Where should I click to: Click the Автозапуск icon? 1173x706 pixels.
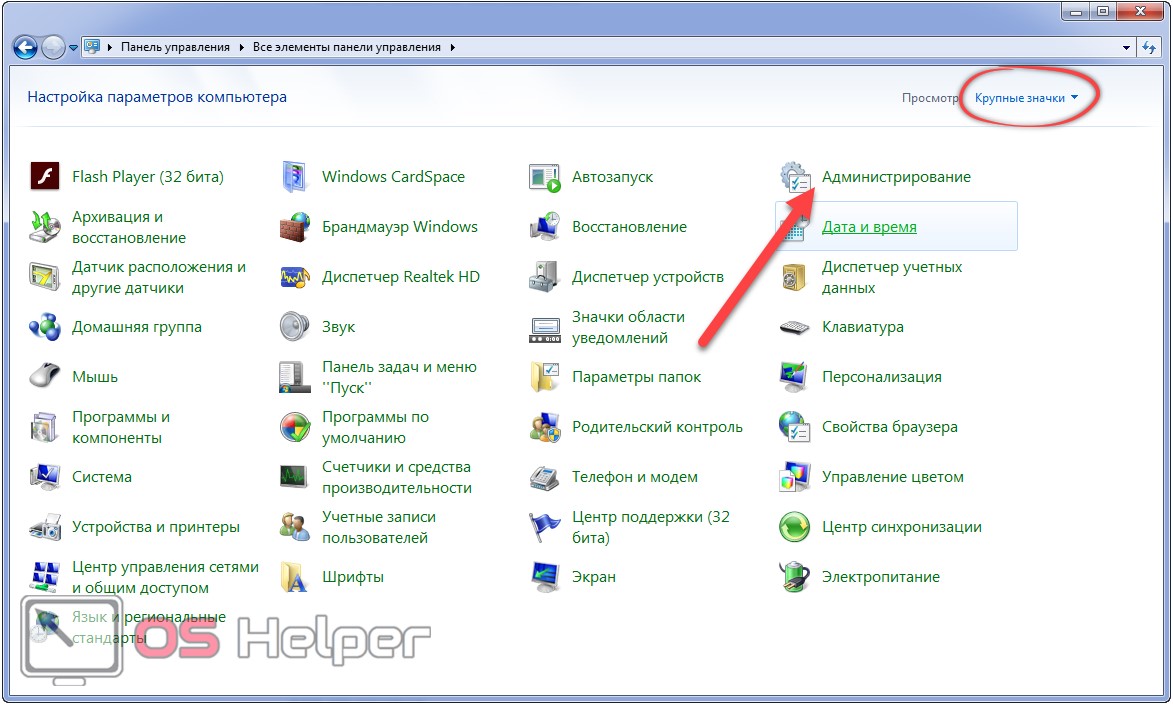tap(545, 177)
